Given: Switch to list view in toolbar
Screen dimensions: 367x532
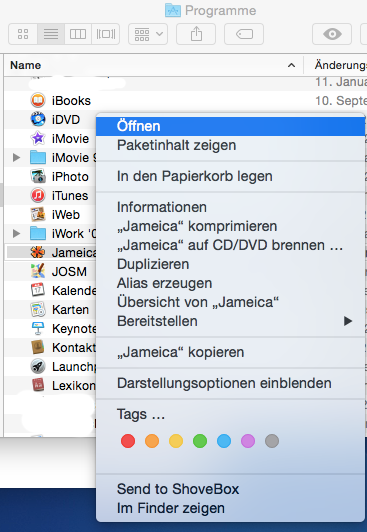Looking at the screenshot, I should click(x=51, y=34).
